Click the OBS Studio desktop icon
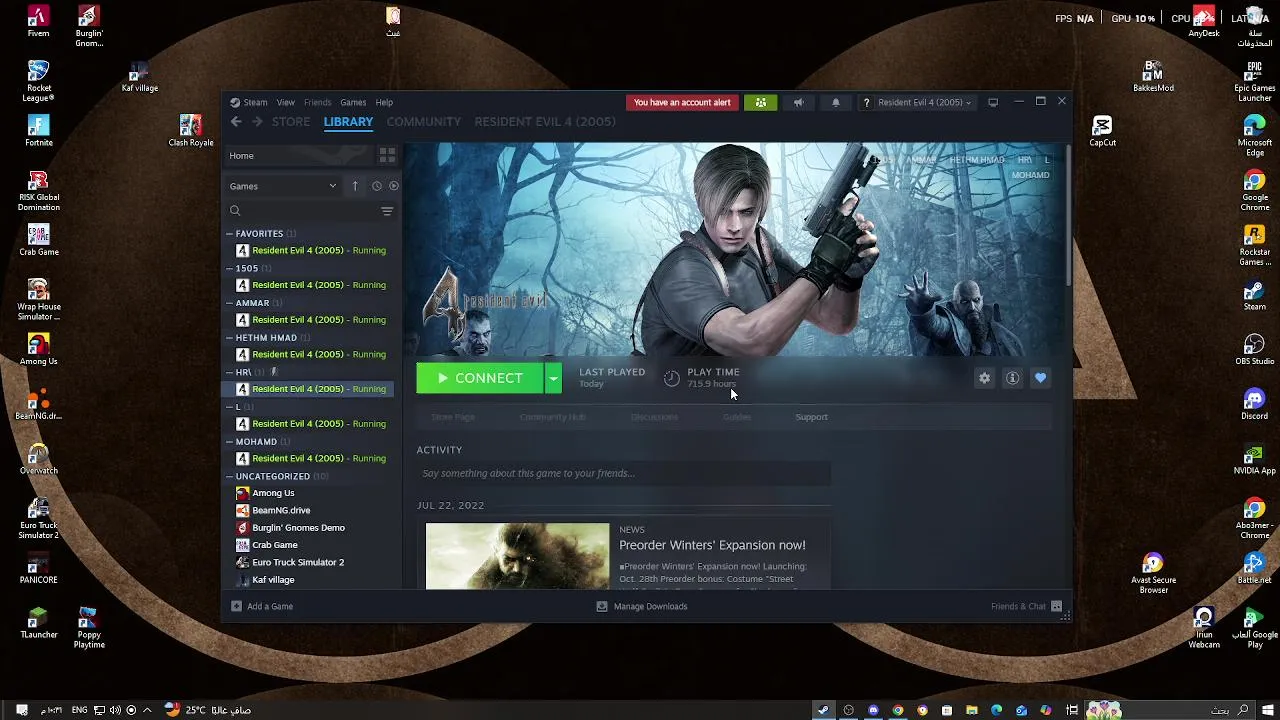 tap(1254, 350)
